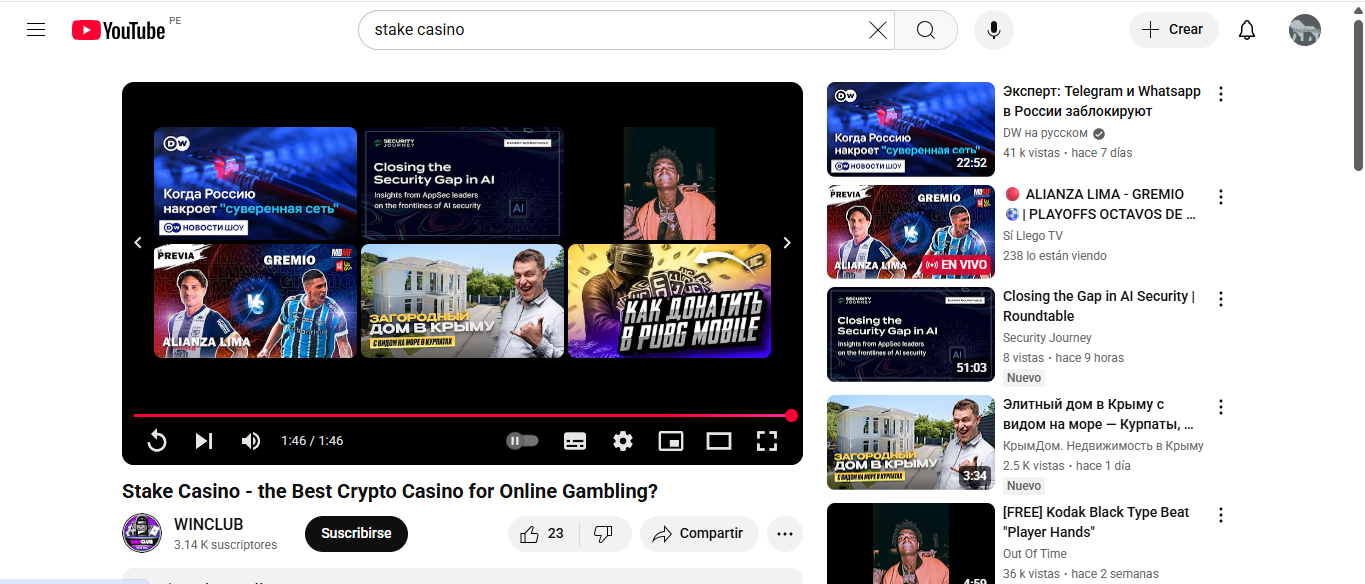Switch to miniplayer mode

(671, 441)
